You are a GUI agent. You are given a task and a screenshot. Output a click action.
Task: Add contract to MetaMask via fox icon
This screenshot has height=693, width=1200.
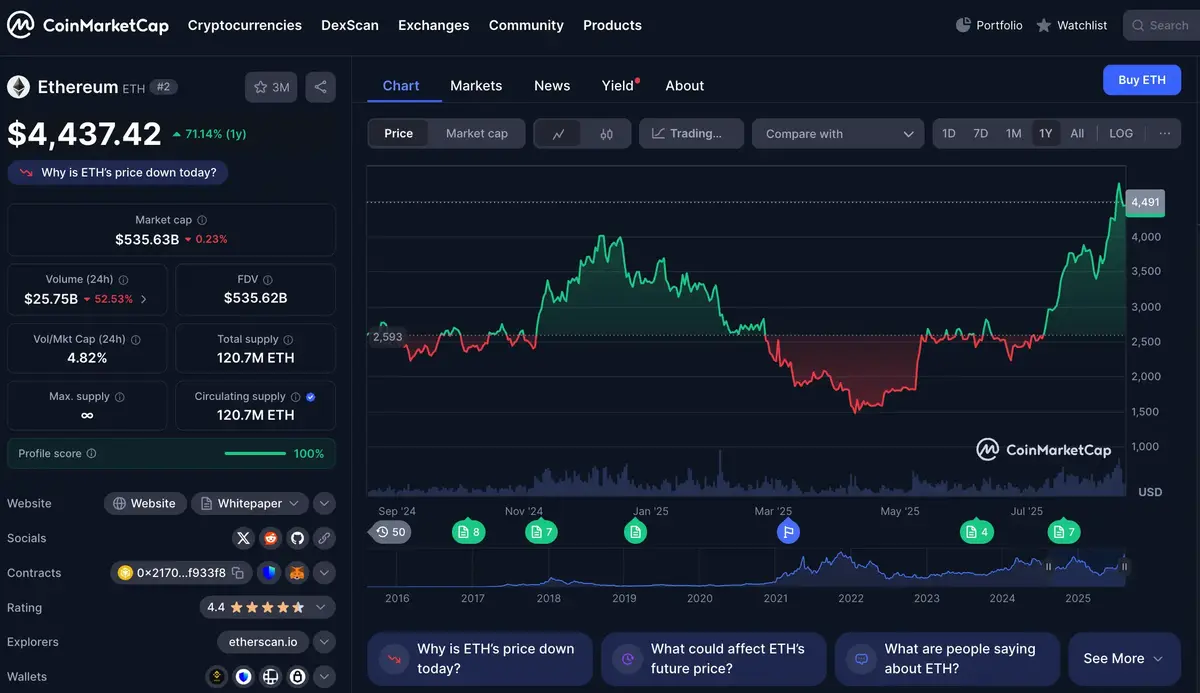297,572
